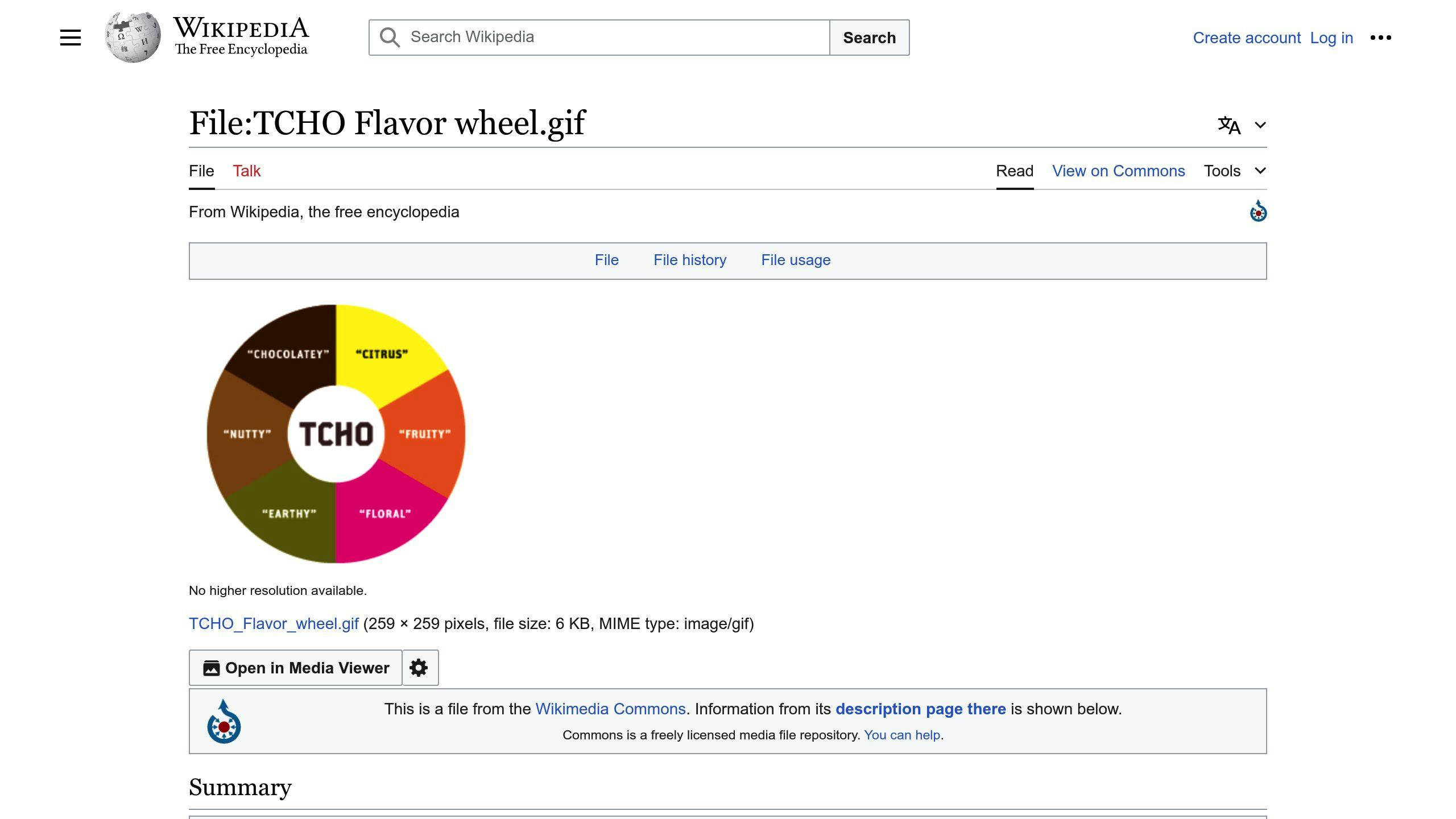Jump to File usage section
1456x819 pixels.
[796, 260]
